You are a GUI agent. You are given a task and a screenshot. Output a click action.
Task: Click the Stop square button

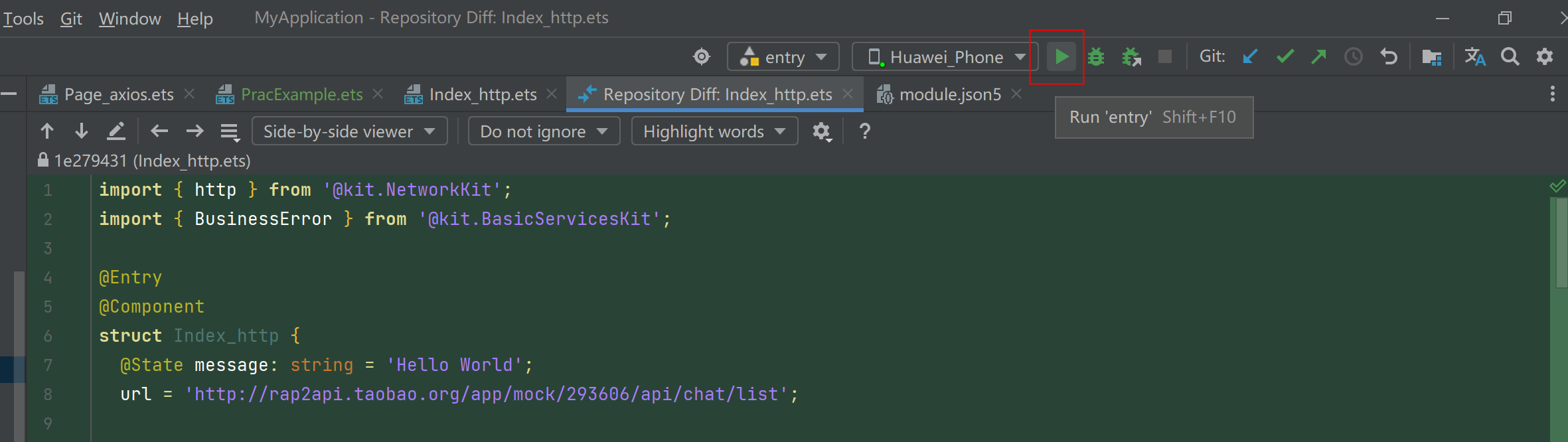1165,56
